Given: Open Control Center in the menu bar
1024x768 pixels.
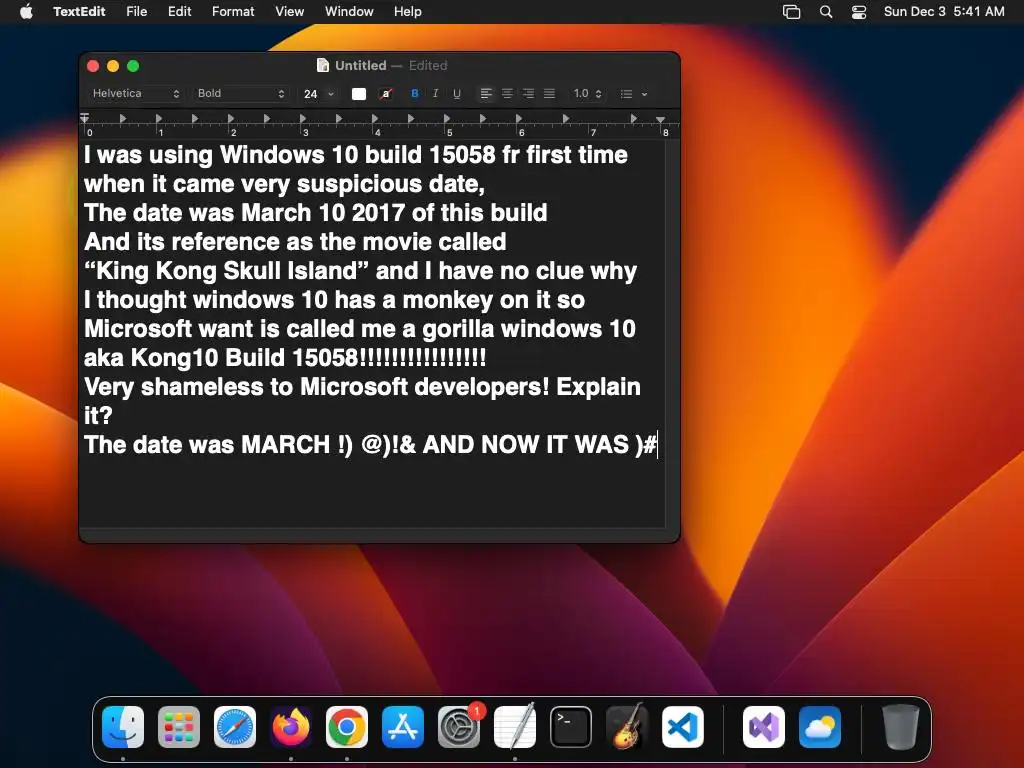Looking at the screenshot, I should pos(859,12).
